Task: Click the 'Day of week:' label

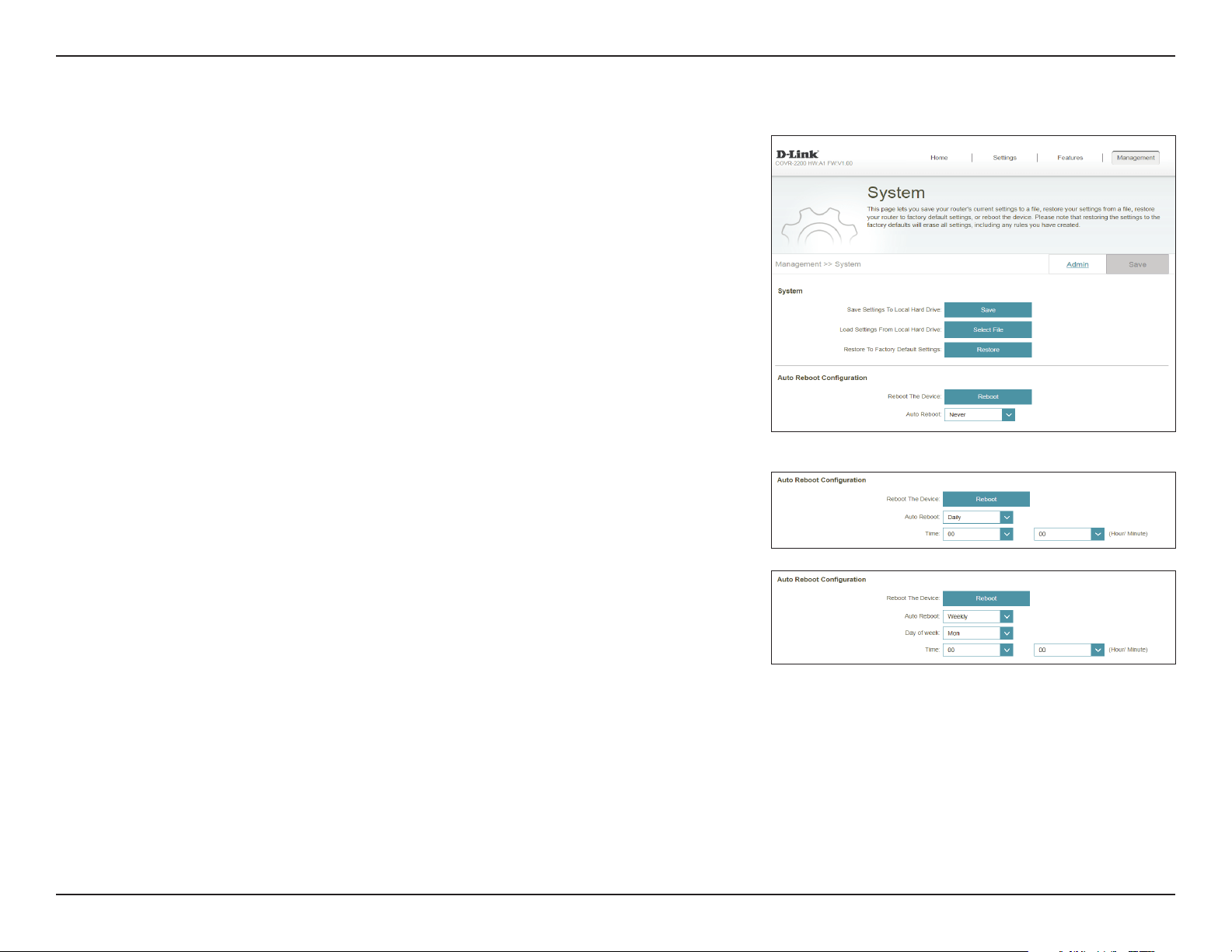Action: [922, 633]
